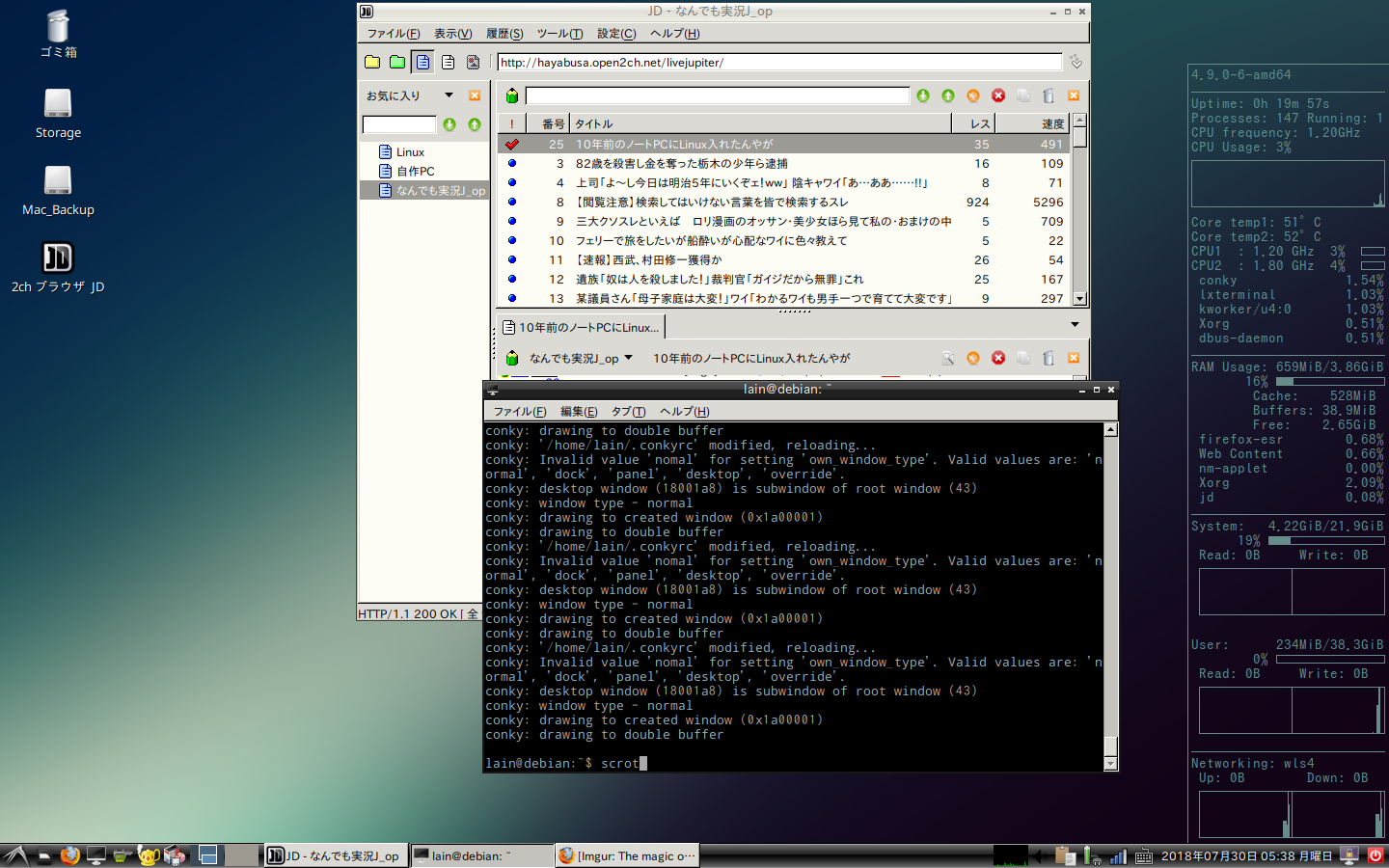The image size is (1389, 868).
Task: Open the Storage drive desktop icon
Action: tap(58, 113)
